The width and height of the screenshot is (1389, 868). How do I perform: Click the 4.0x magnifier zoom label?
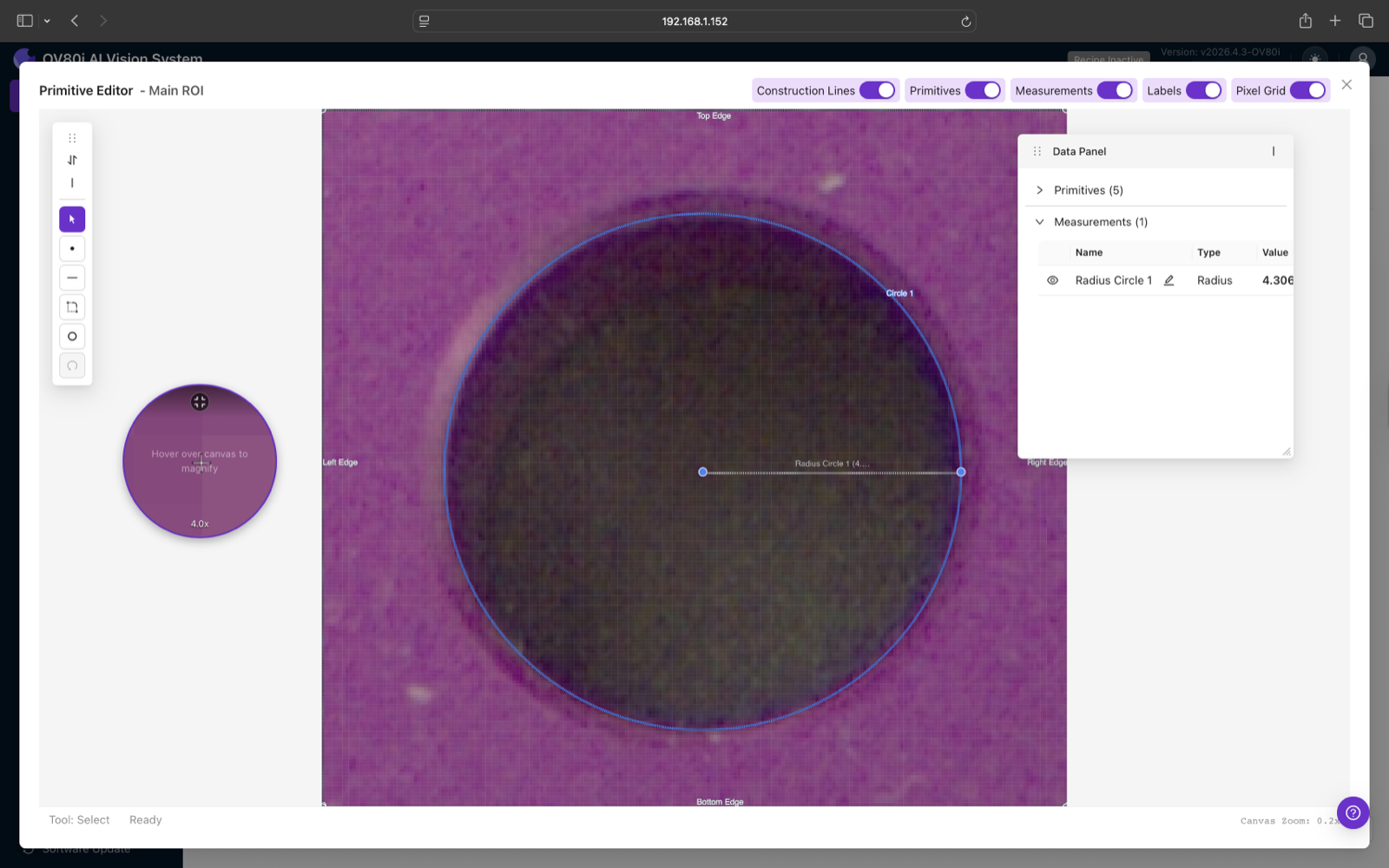pyautogui.click(x=200, y=523)
